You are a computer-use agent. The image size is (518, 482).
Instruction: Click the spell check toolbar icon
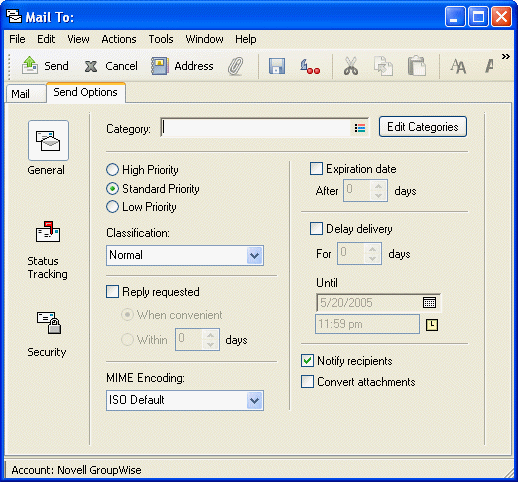pos(309,66)
